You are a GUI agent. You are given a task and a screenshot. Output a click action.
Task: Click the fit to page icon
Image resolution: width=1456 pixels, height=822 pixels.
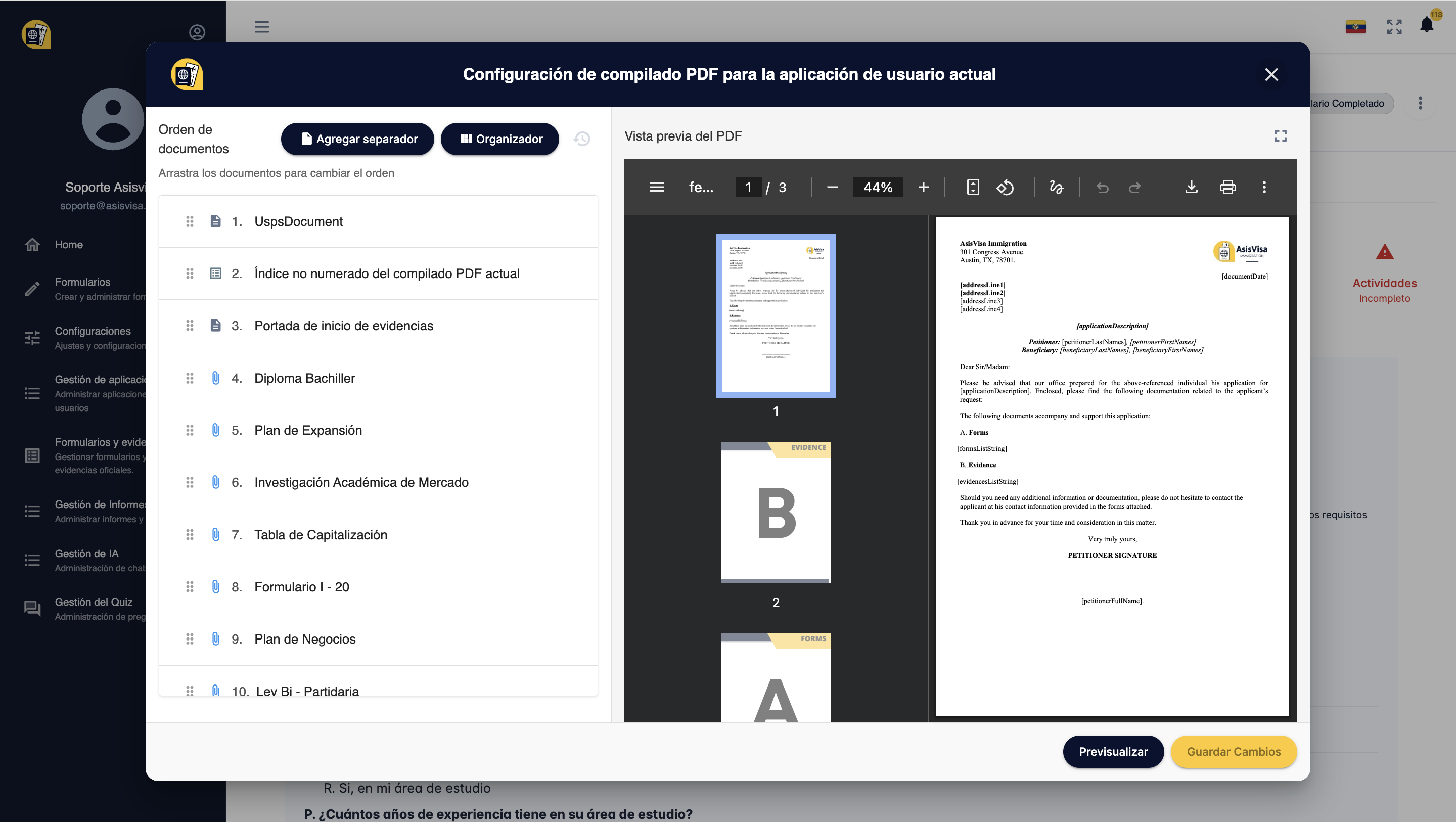pos(973,187)
